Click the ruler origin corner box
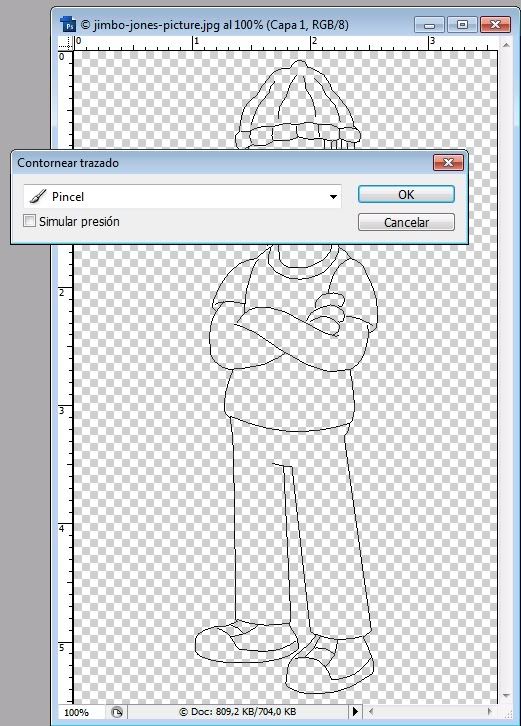521x726 pixels. [65, 44]
